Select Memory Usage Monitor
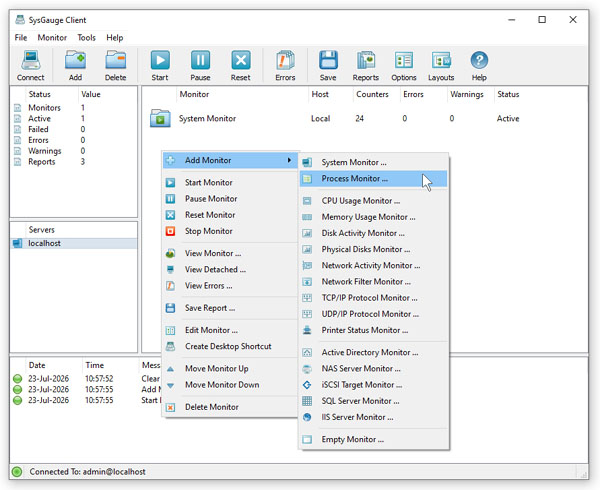This screenshot has width=600, height=490. [373, 217]
